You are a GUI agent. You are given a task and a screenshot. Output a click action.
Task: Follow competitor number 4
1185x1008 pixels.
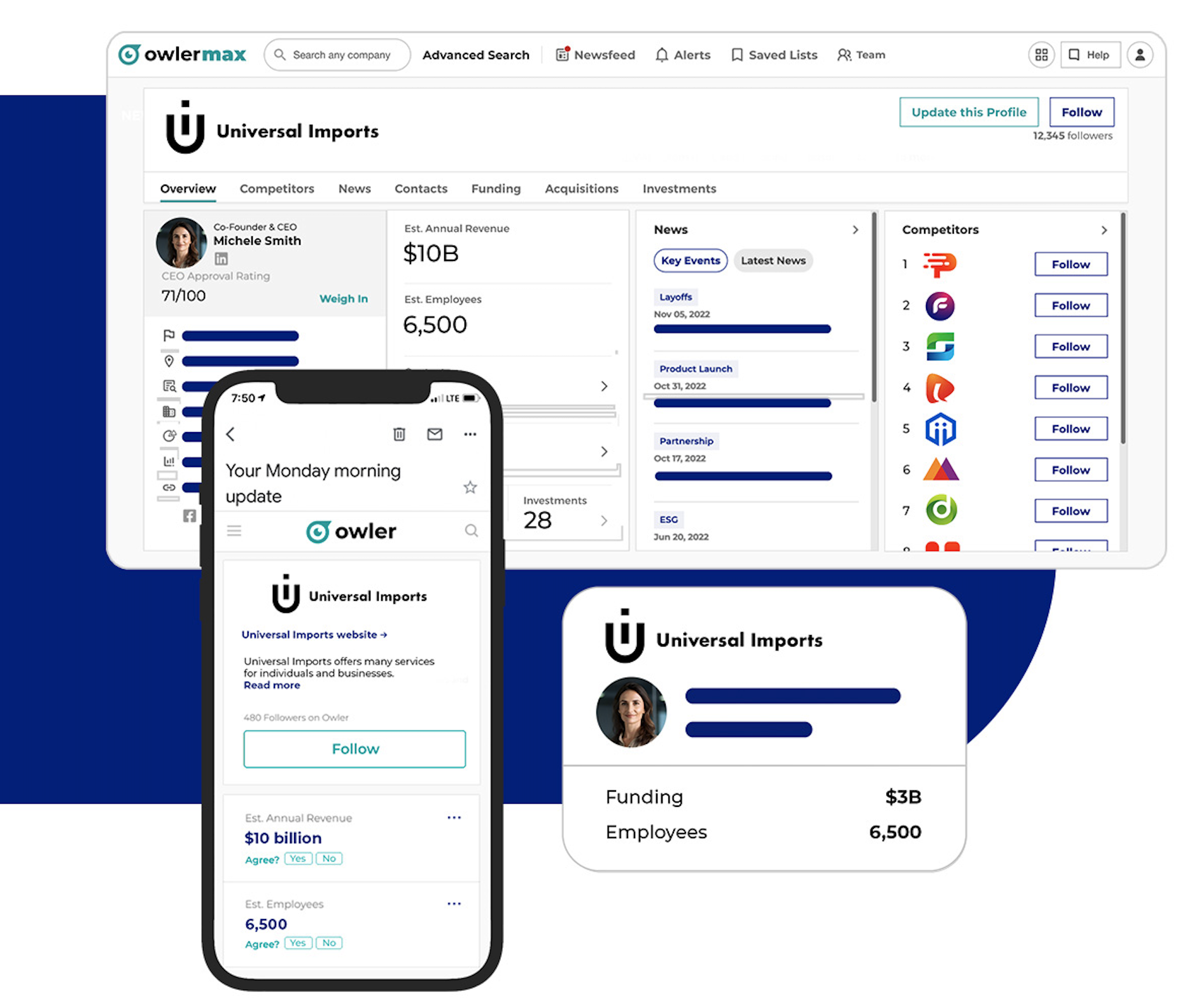click(x=1070, y=388)
